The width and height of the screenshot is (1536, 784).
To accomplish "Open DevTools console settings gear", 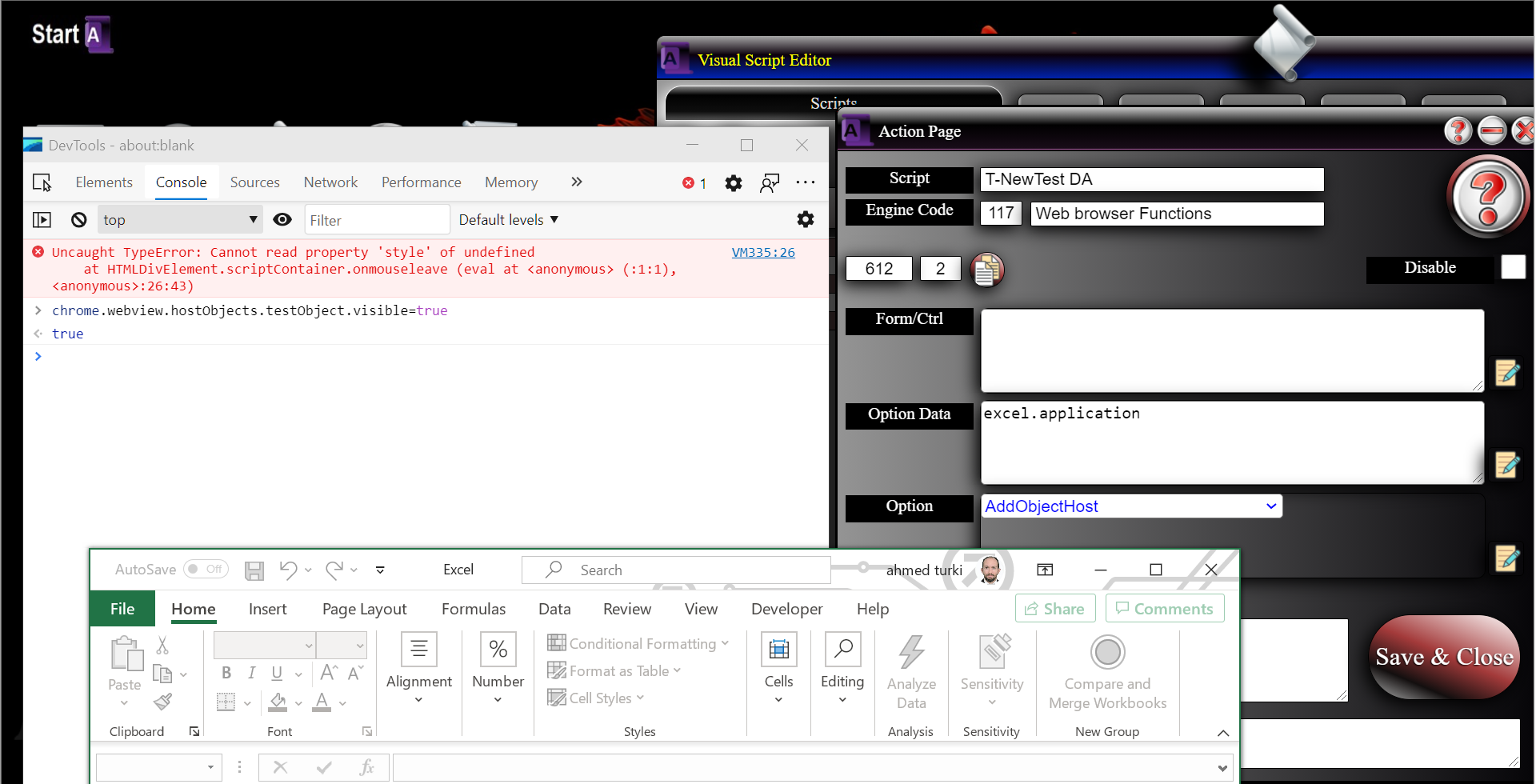I will [x=806, y=219].
